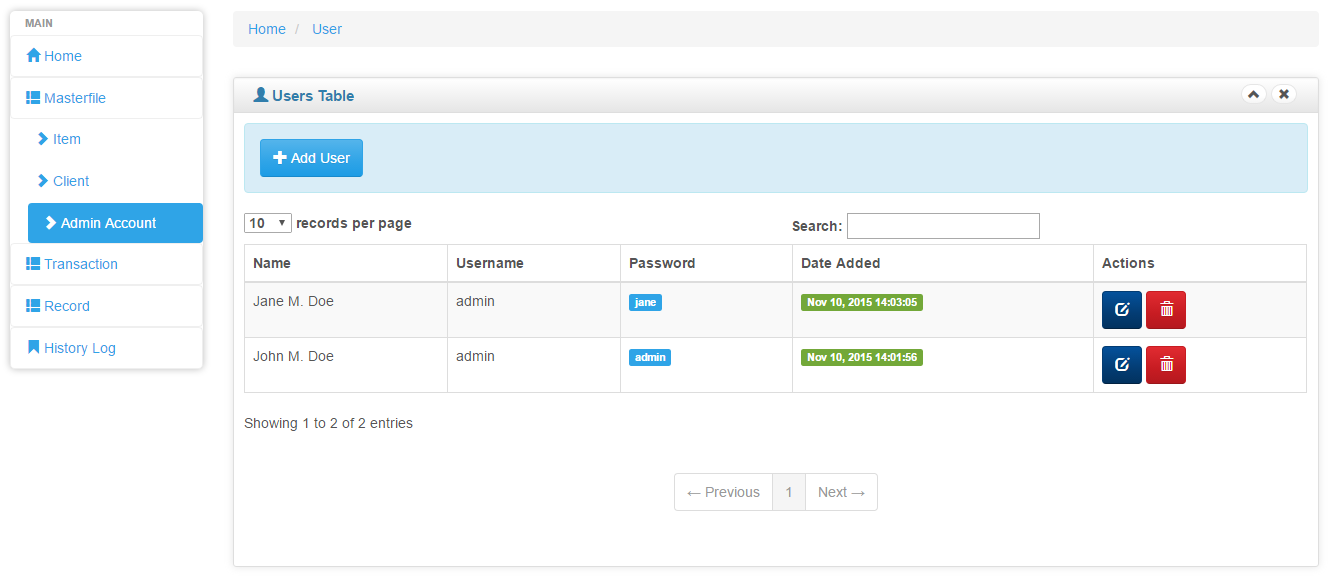Click the Masterfile sidebar icon
This screenshot has height=584, width=1332.
(x=33, y=97)
